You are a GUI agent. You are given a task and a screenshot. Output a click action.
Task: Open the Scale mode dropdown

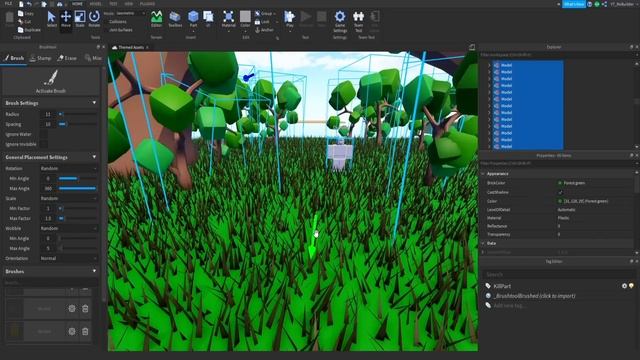[69, 198]
